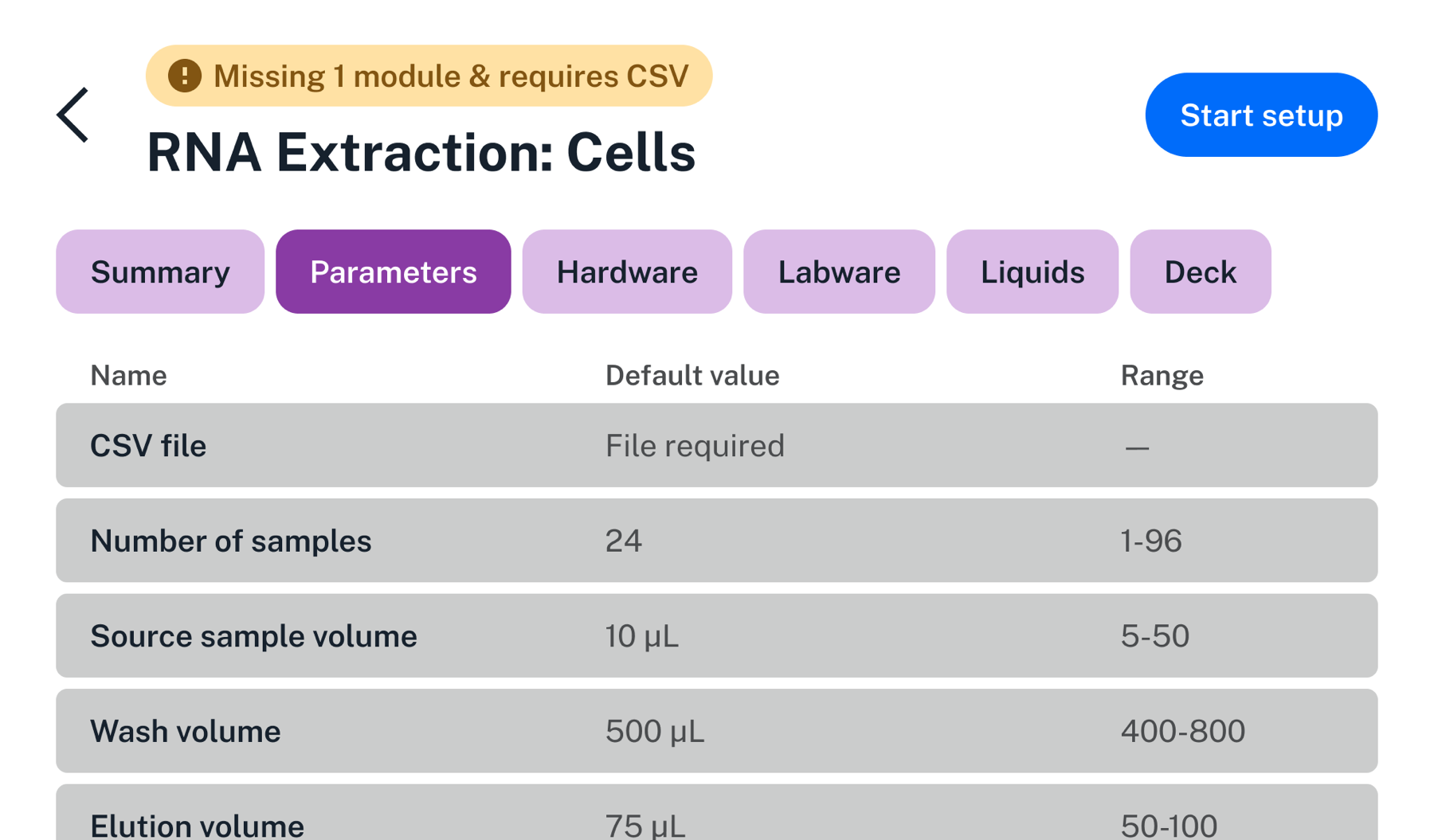Click the Default value column header
This screenshot has width=1434, height=840.
coord(692,375)
